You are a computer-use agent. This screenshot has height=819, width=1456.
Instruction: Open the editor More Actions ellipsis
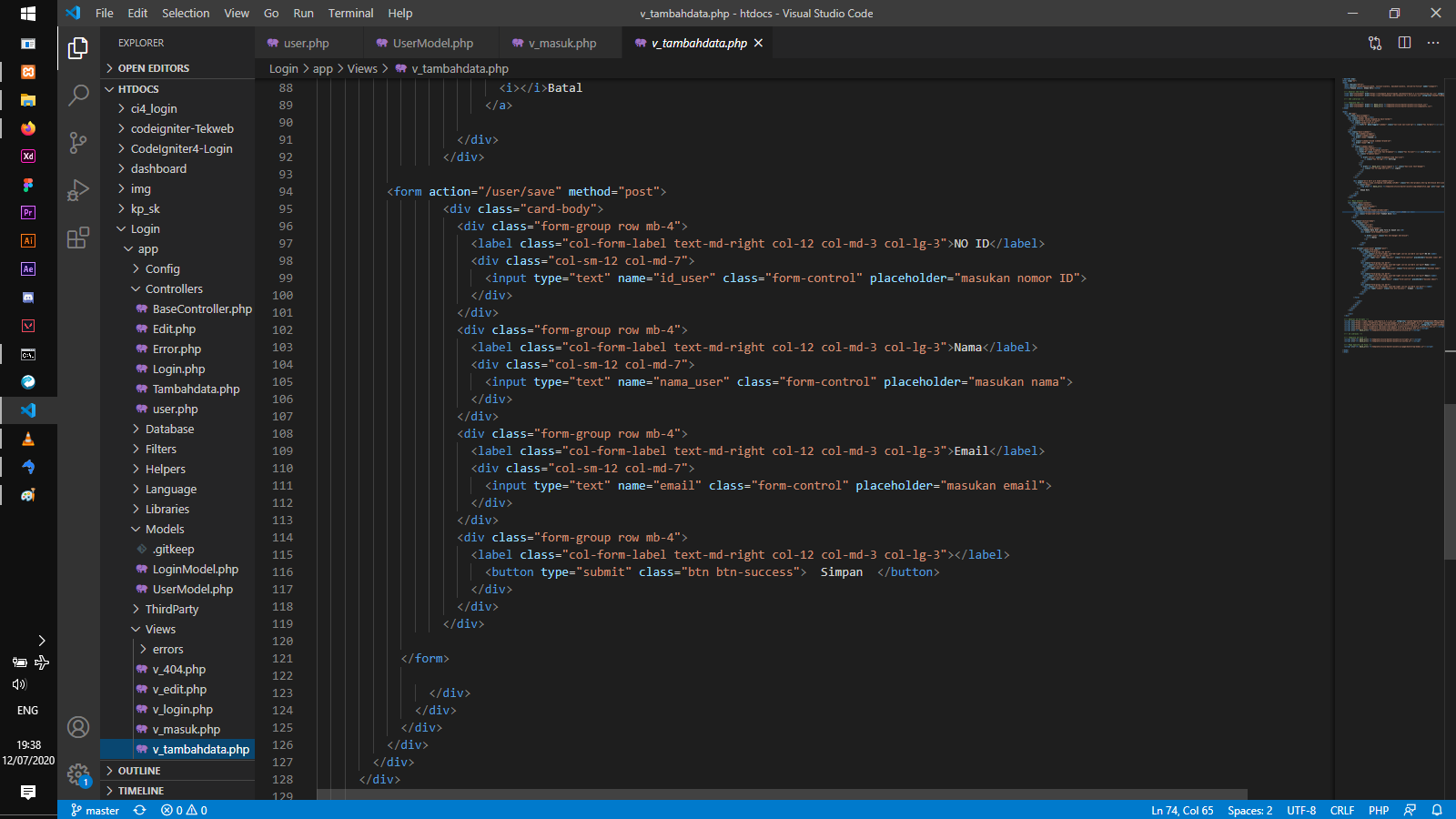pos(1433,43)
